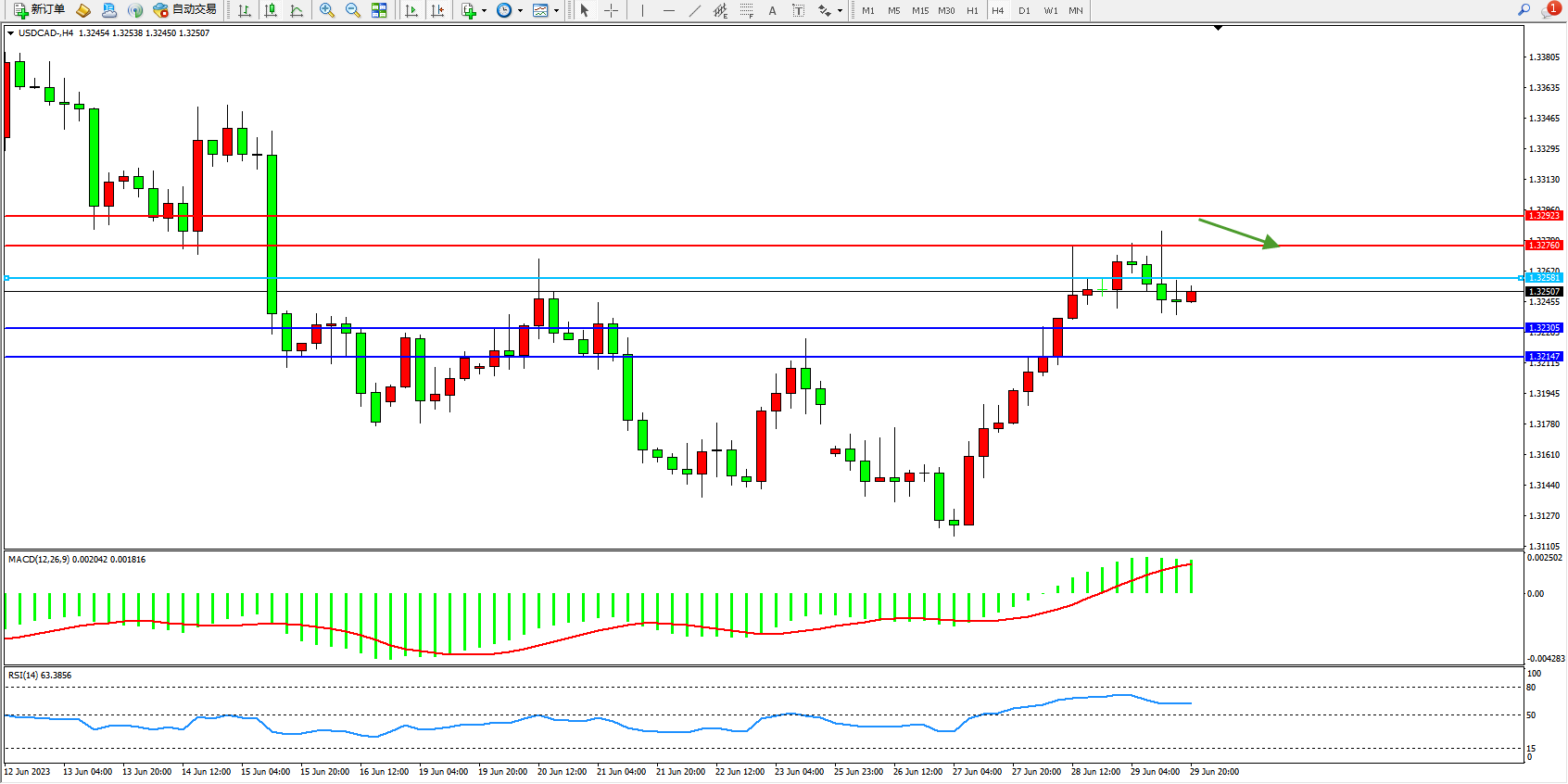Select the Fibonacci retracement tool
Viewport: 1568px width, 784px height.
746,10
